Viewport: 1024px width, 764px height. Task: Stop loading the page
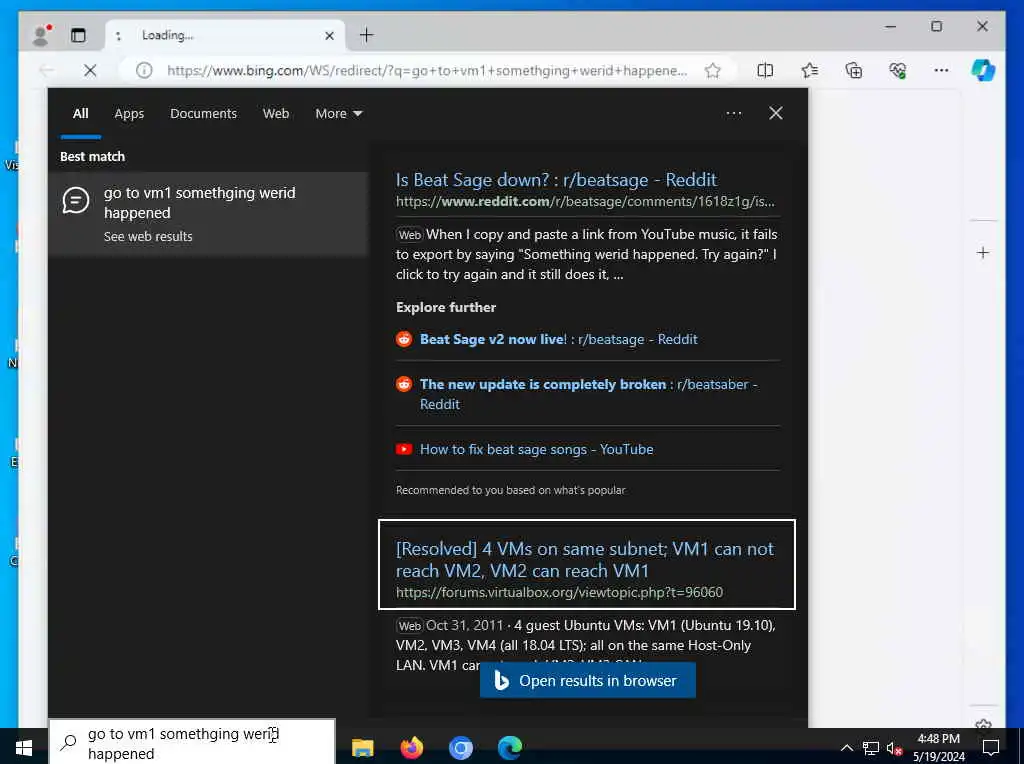coord(90,70)
